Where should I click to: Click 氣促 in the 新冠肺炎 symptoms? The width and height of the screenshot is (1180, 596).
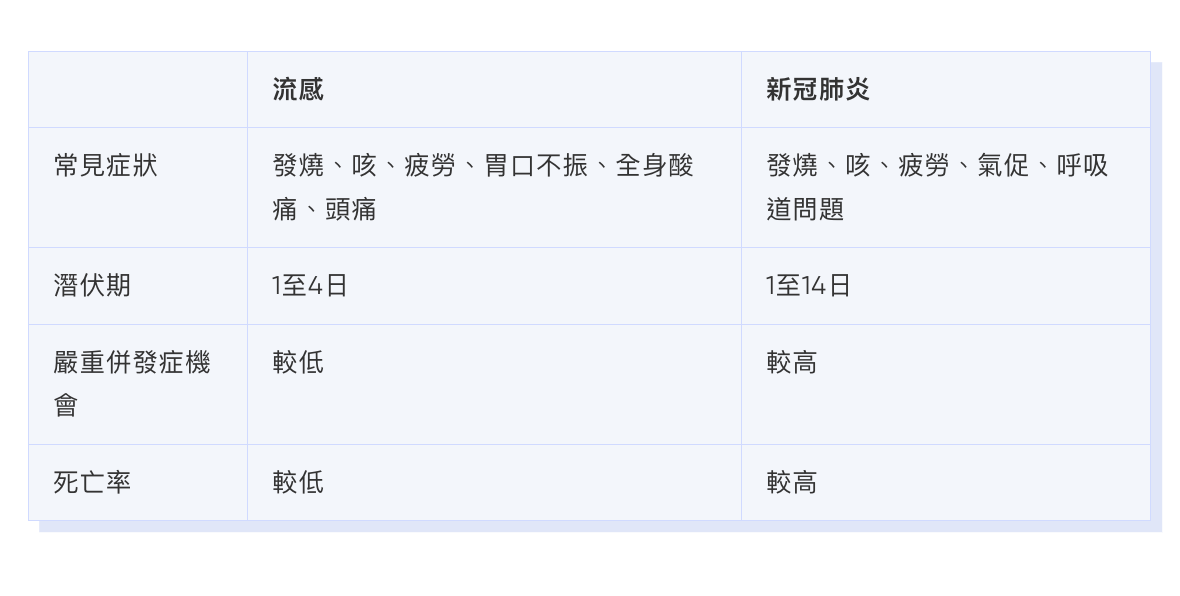click(1003, 166)
